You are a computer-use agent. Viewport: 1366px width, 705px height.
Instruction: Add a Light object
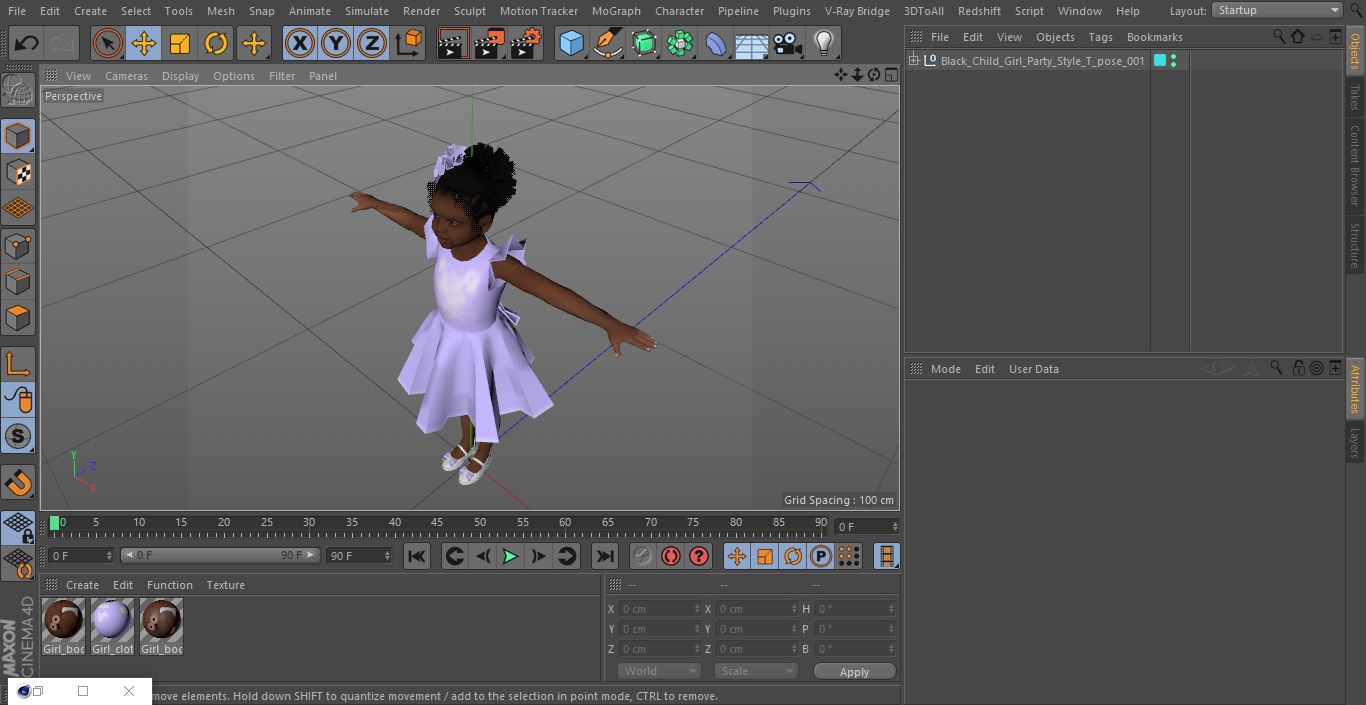click(824, 43)
